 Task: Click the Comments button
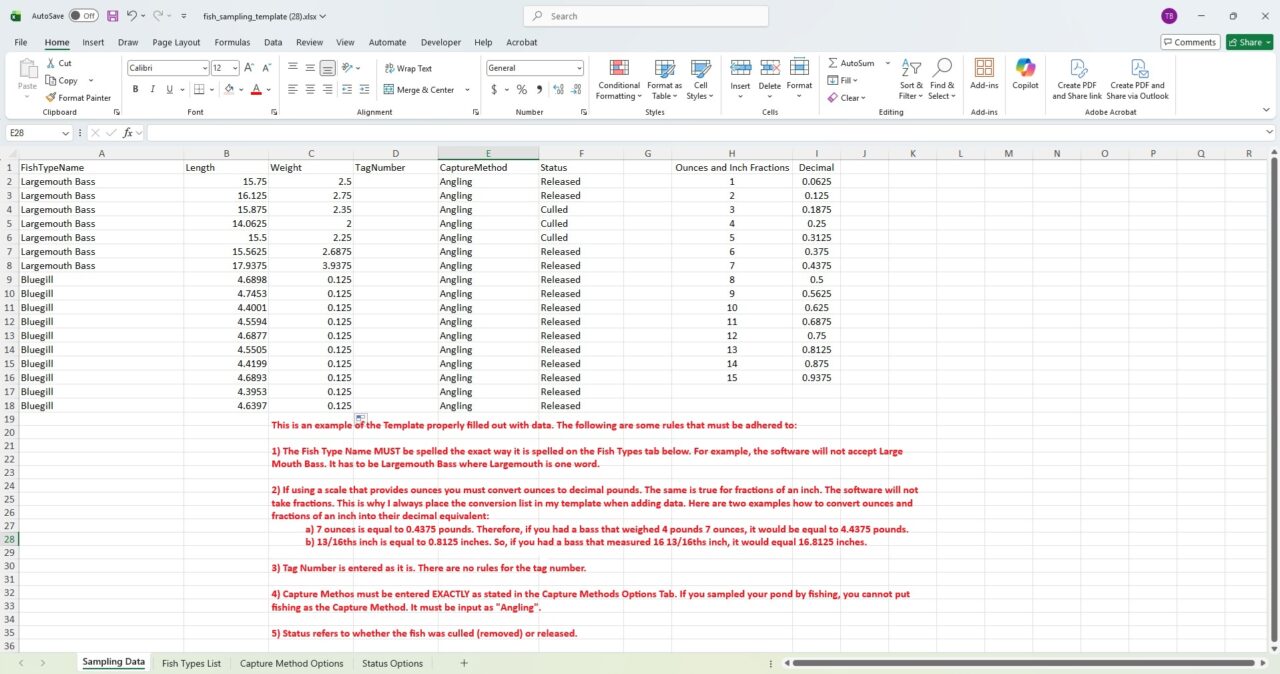[x=1189, y=42]
